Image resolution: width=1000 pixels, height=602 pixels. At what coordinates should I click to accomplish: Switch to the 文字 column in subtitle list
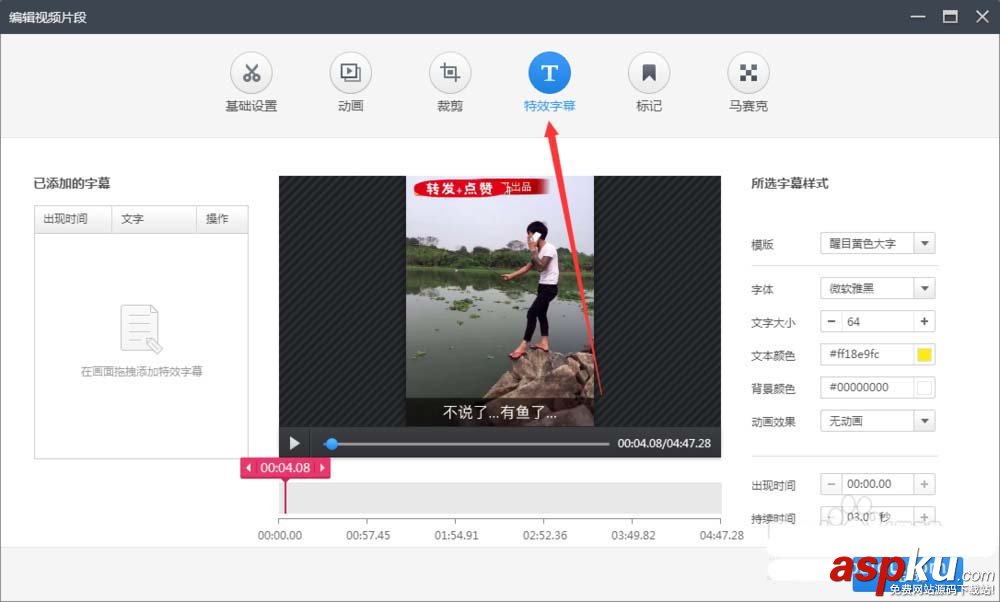coord(132,219)
